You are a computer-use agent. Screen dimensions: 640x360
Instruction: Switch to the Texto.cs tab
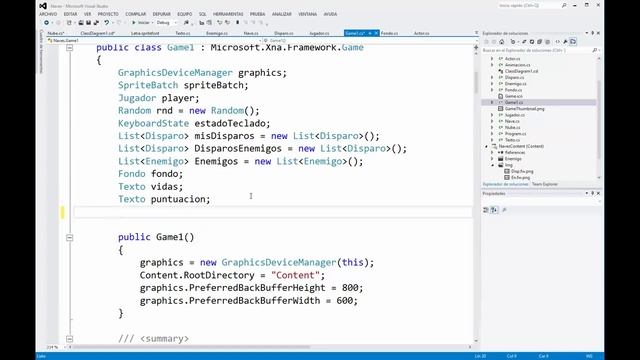tap(182, 33)
